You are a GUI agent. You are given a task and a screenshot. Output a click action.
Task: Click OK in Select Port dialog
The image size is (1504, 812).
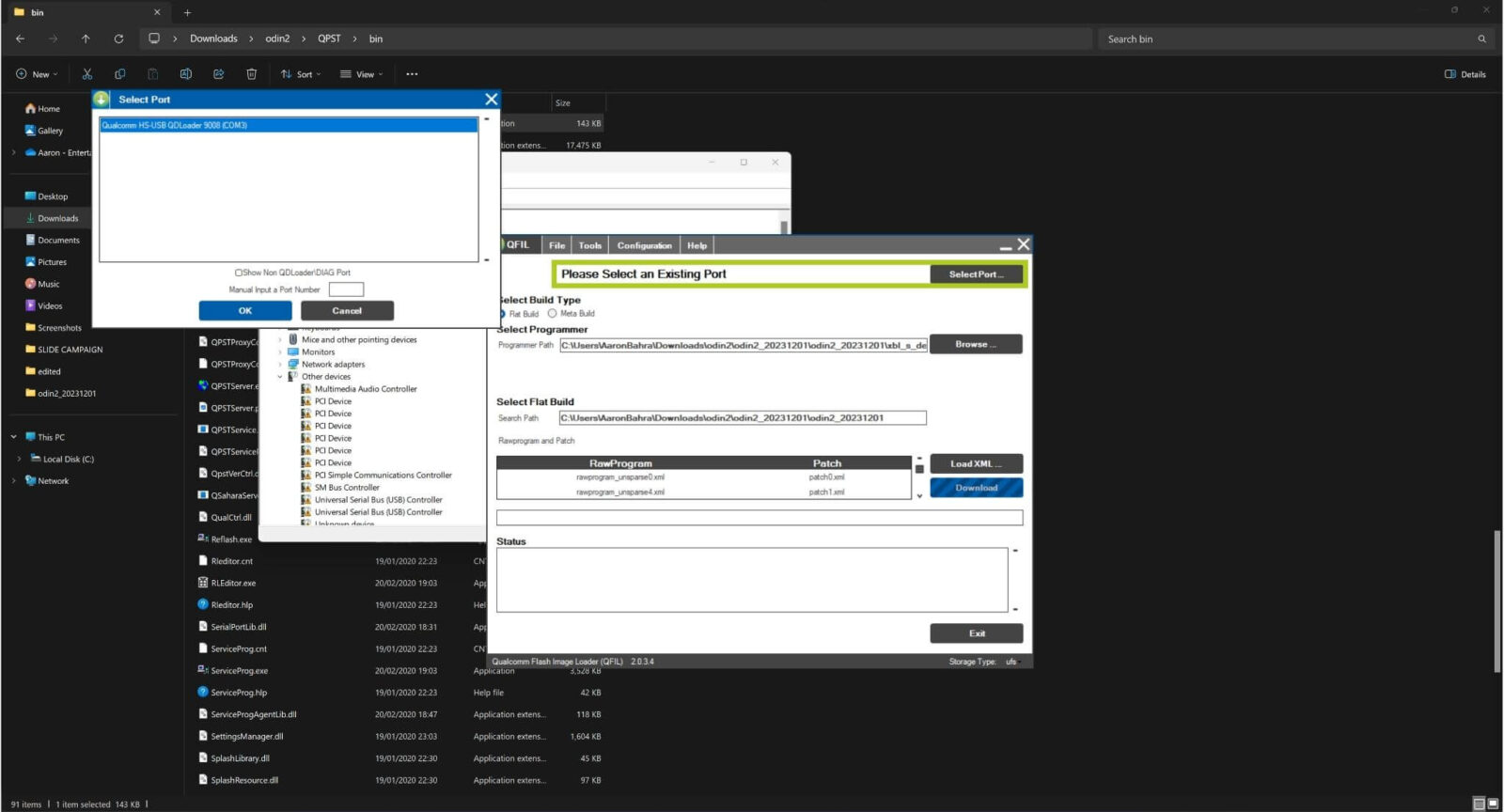pyautogui.click(x=244, y=310)
